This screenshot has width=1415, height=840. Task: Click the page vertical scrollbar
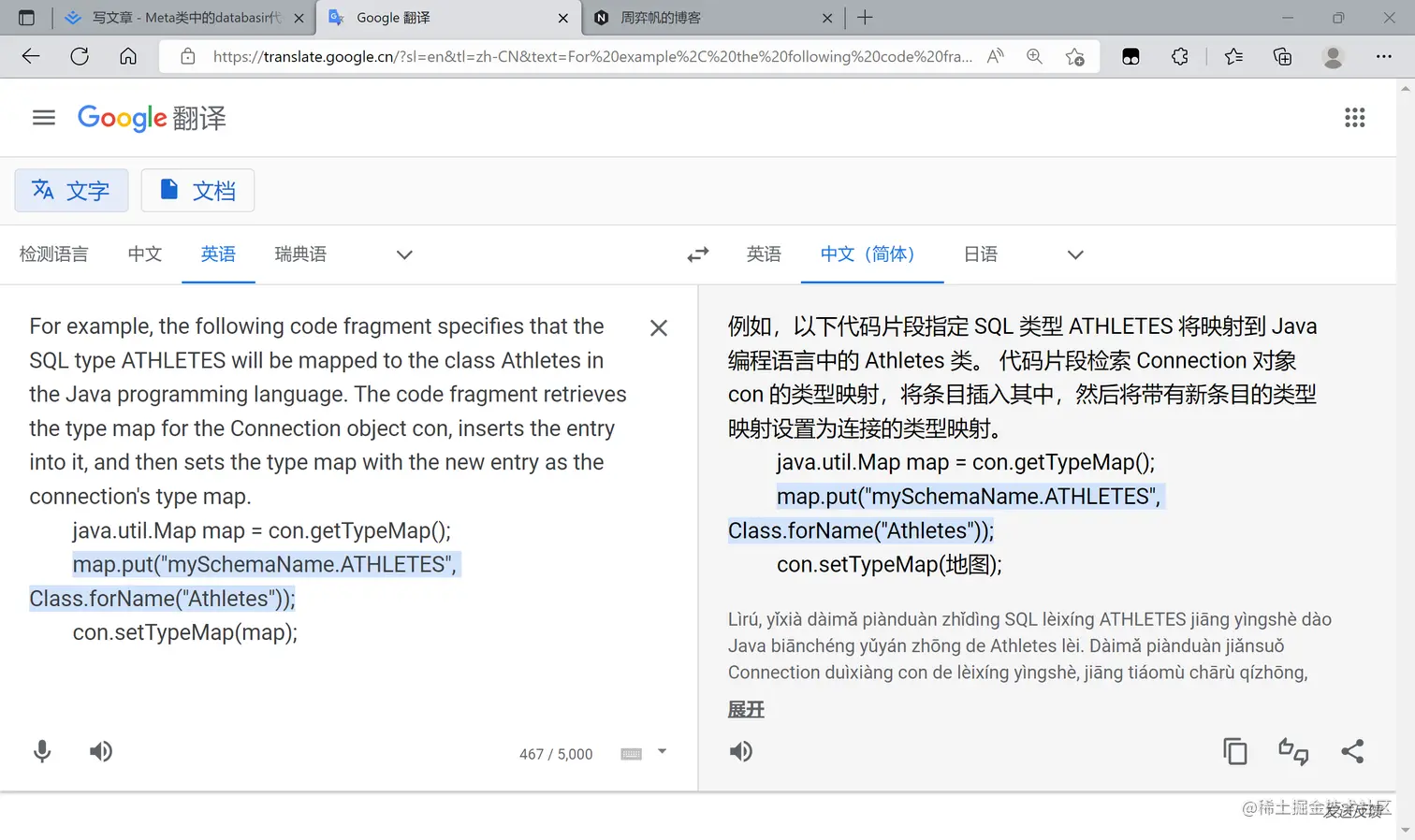pyautogui.click(x=1406, y=458)
